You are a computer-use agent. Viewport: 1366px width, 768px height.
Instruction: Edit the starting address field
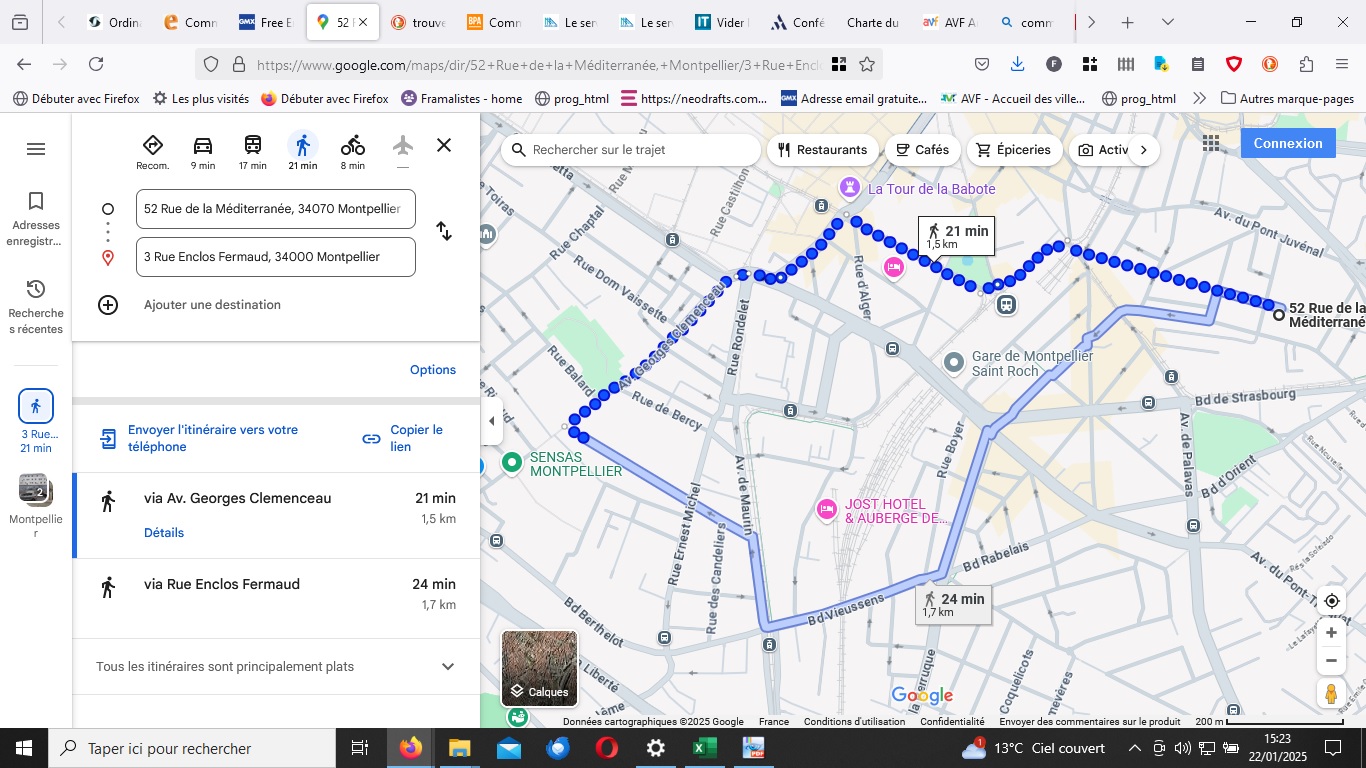coord(275,209)
